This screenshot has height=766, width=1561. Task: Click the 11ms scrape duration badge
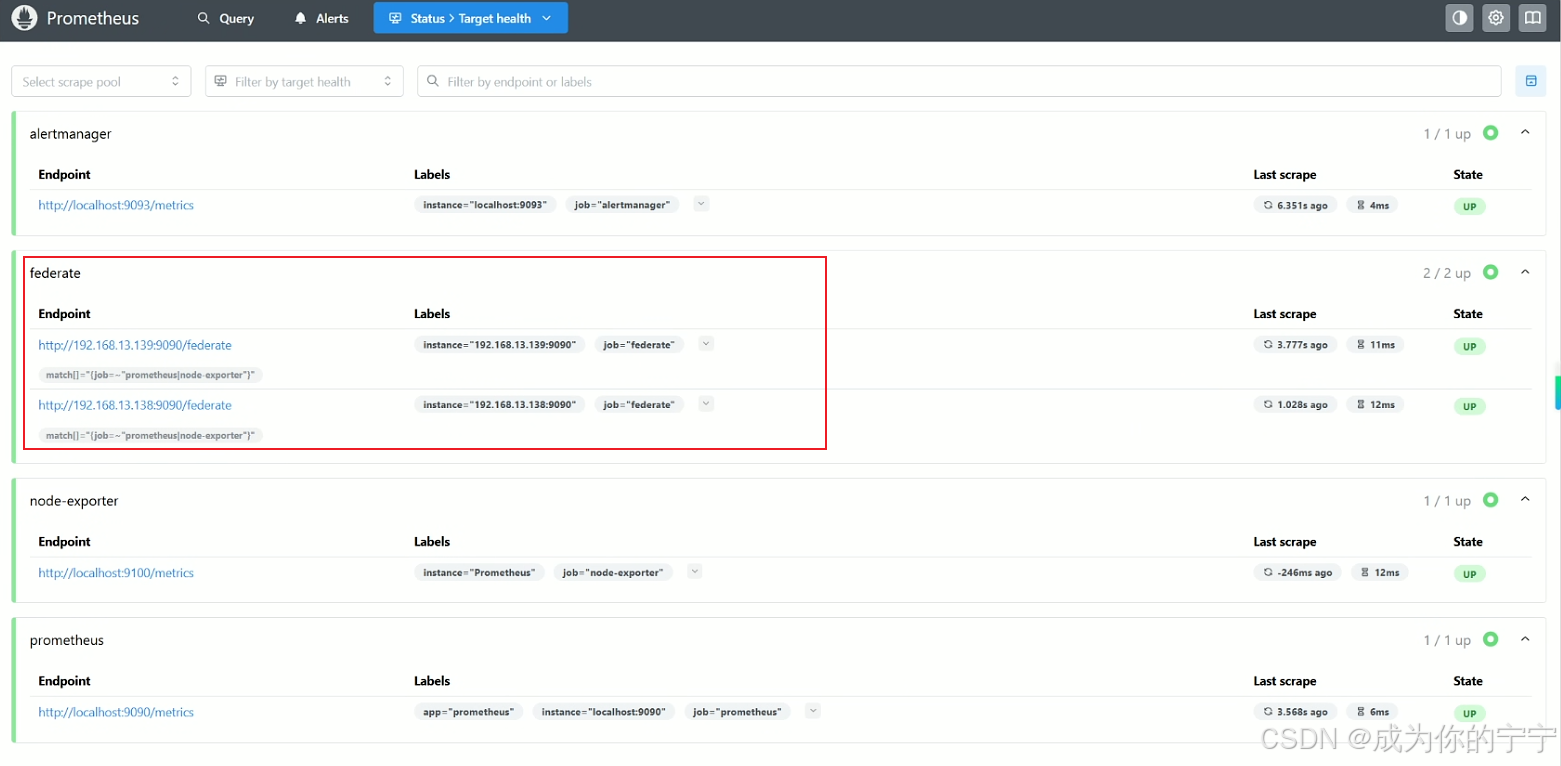(1375, 345)
